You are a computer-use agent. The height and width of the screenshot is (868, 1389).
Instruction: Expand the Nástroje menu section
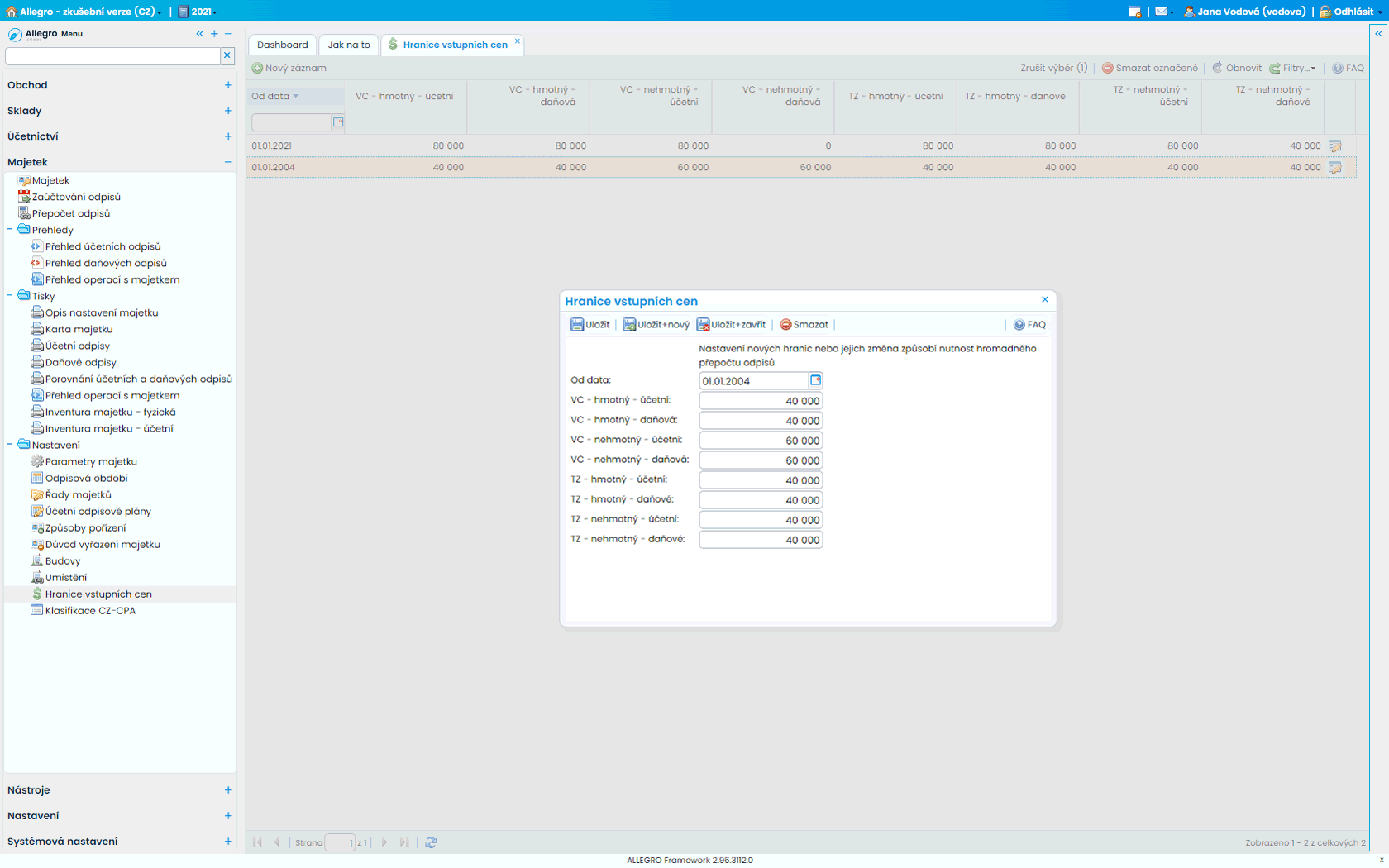click(228, 790)
